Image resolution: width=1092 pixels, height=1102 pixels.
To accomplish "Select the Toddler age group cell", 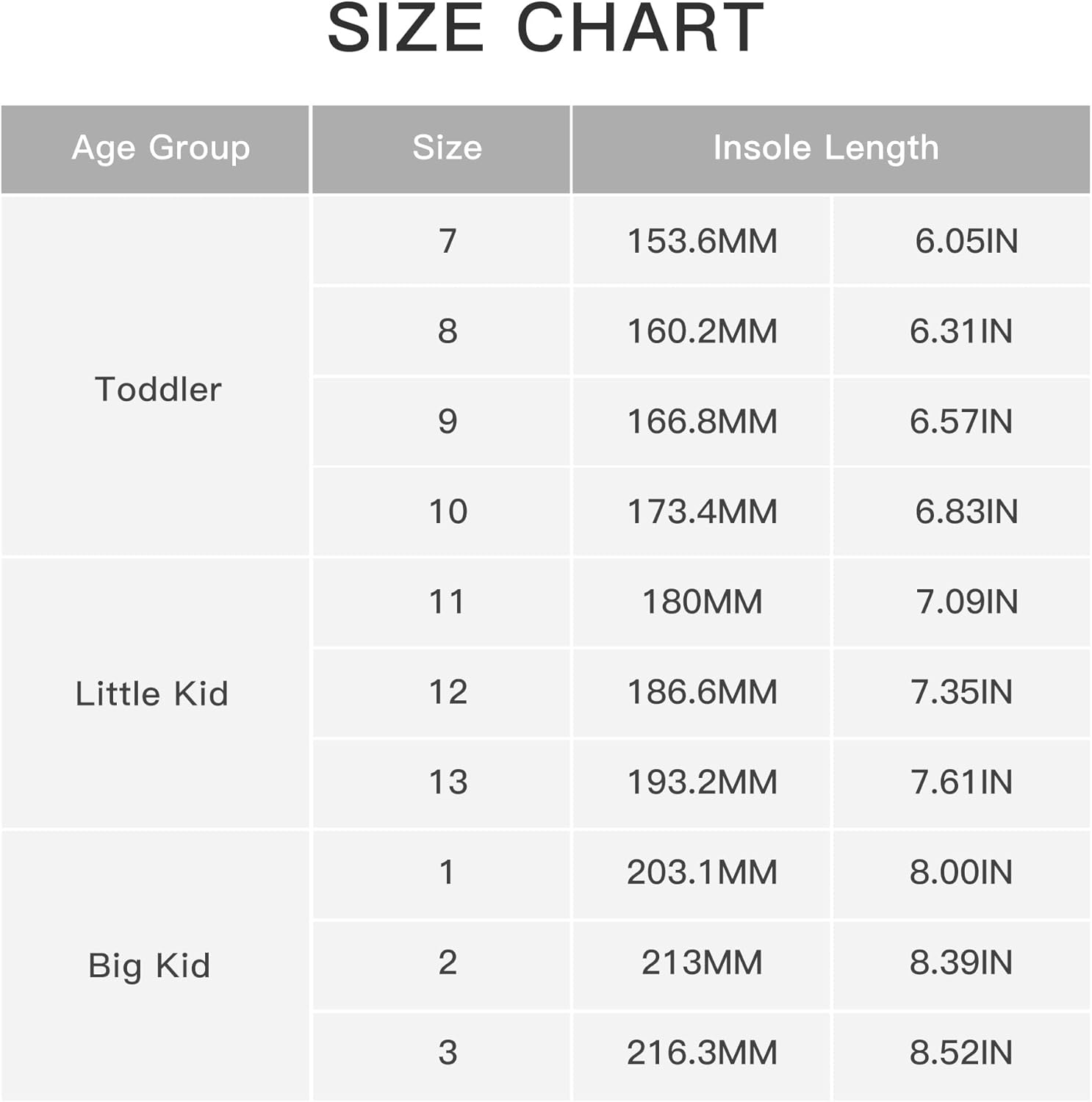I will point(158,389).
